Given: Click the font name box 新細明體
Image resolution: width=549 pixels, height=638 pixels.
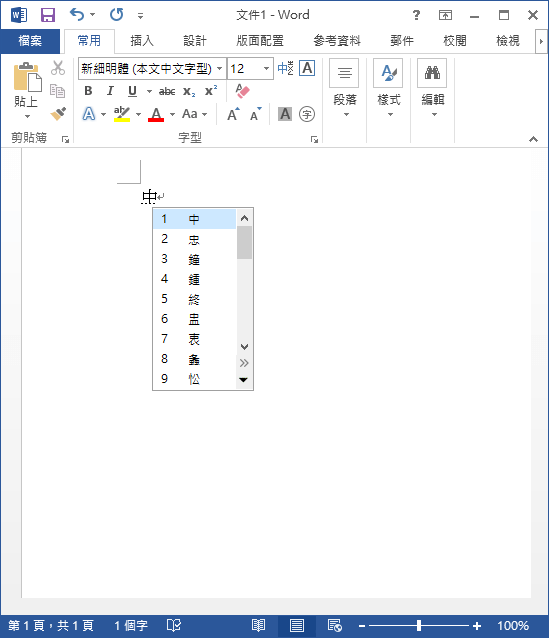Looking at the screenshot, I should coord(147,68).
